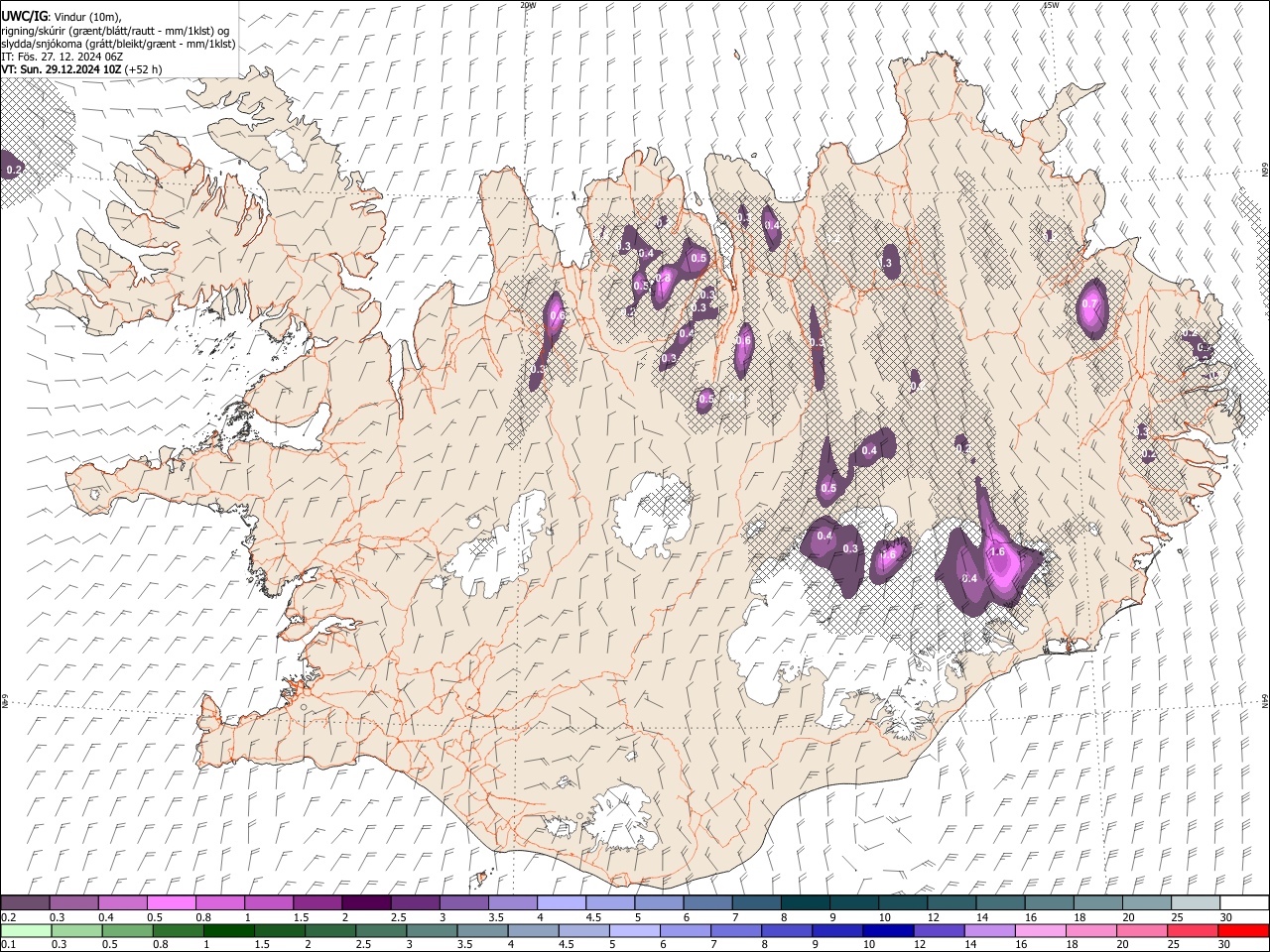Image resolution: width=1270 pixels, height=952 pixels.
Task: Select the darkest green swatch labeled 1 in bottom row
Action: 228,930
